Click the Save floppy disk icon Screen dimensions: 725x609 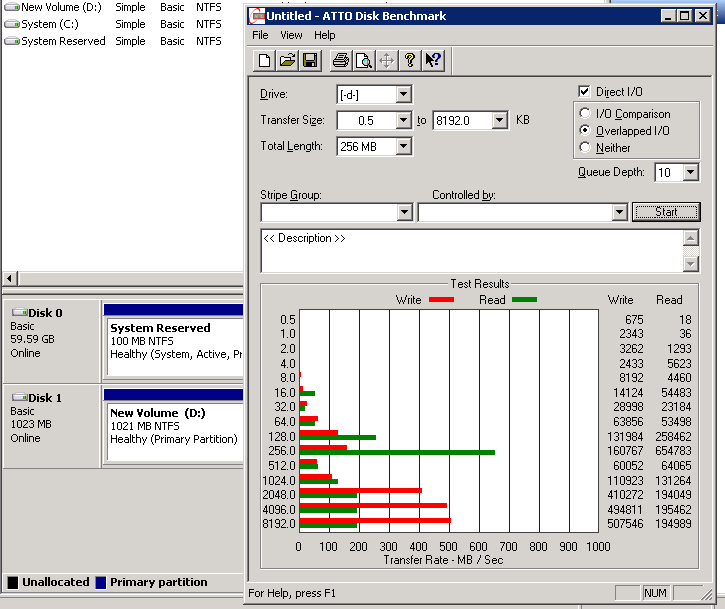coord(310,61)
